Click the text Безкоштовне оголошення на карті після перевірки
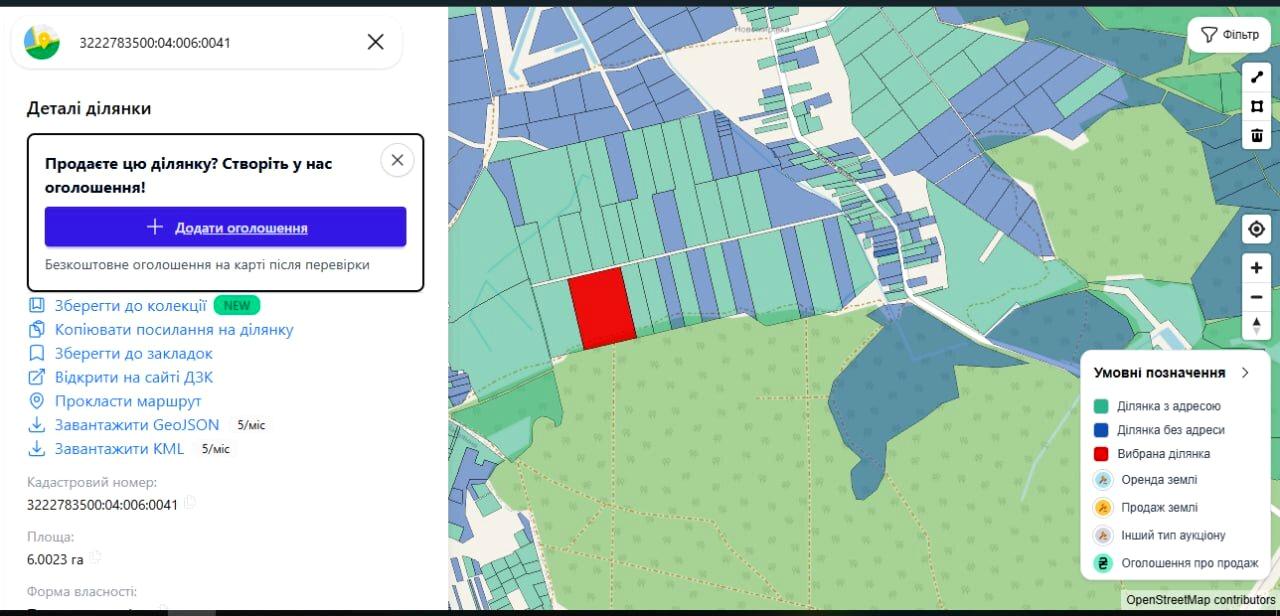Screen dimensions: 1280x616 pyautogui.click(x=207, y=265)
